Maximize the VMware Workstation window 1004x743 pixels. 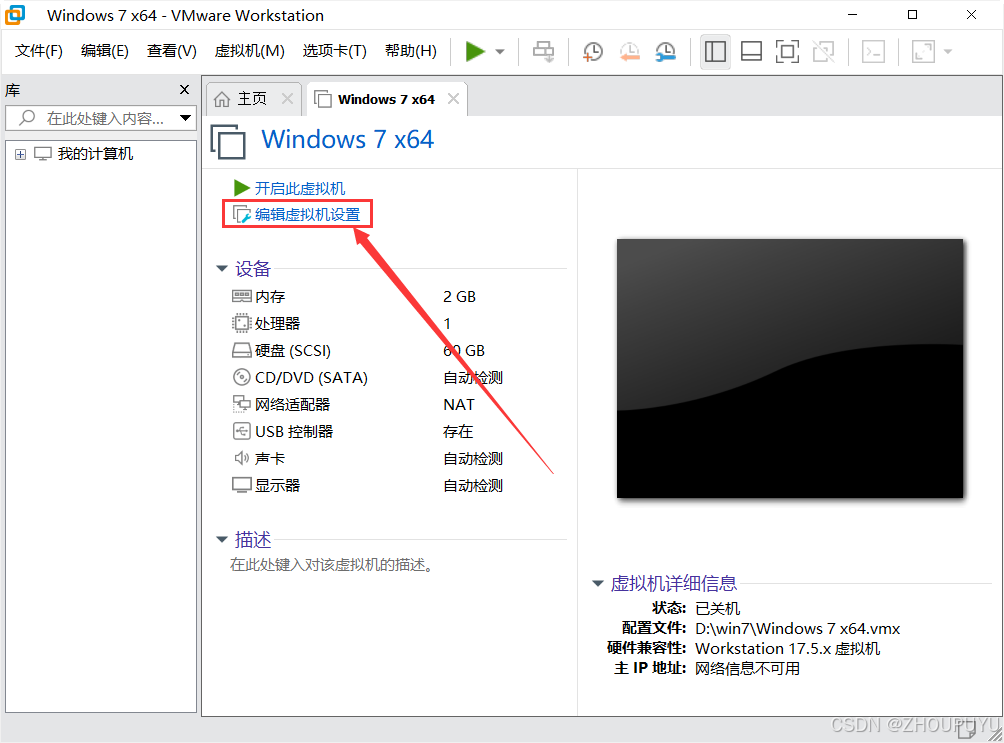(912, 15)
